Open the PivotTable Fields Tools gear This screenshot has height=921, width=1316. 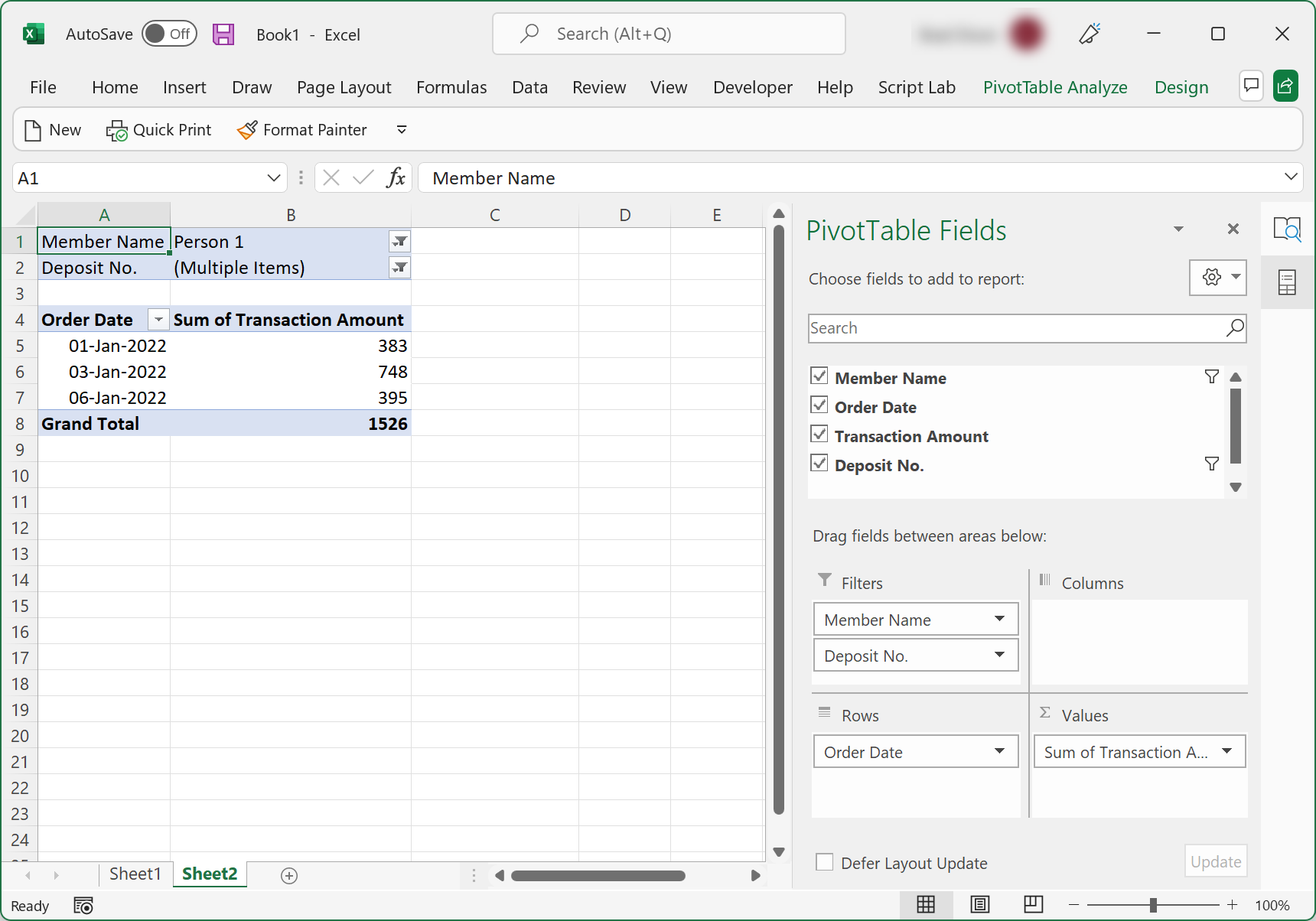pos(1218,277)
